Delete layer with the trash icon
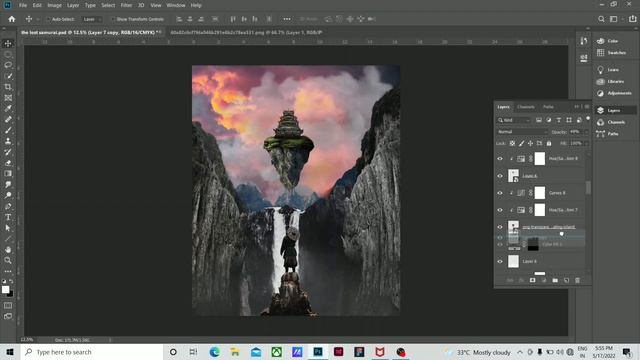The height and width of the screenshot is (360, 640). tap(577, 280)
